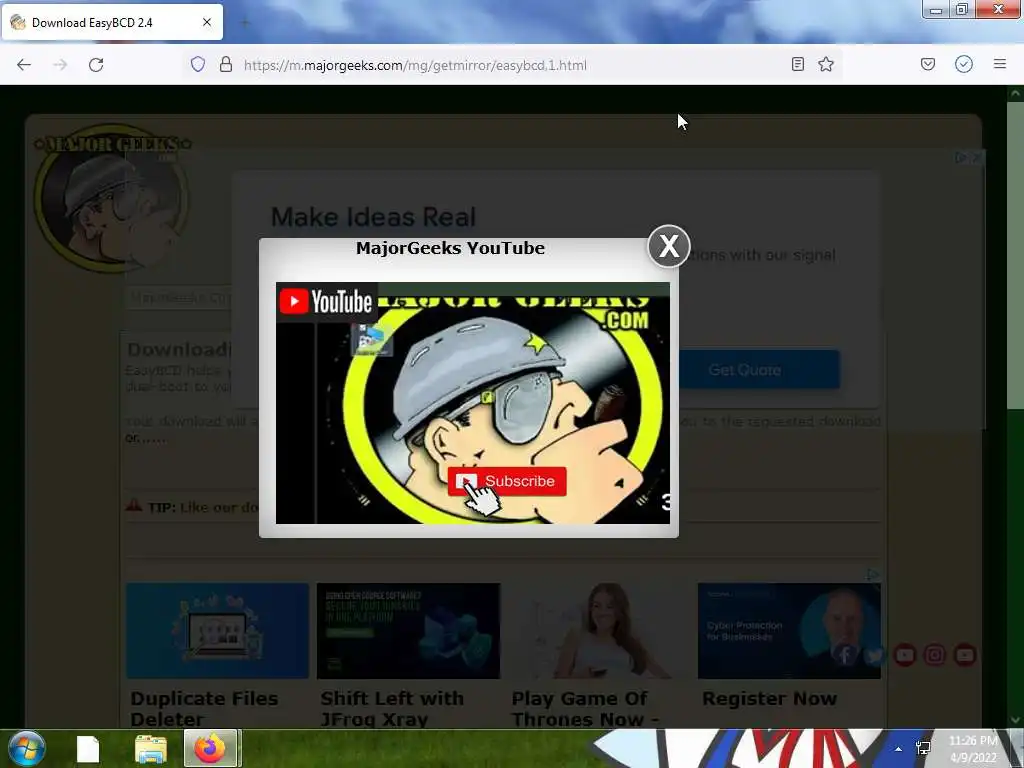Viewport: 1024px width, 768px height.
Task: Click the Instagram social icon
Action: (x=935, y=654)
